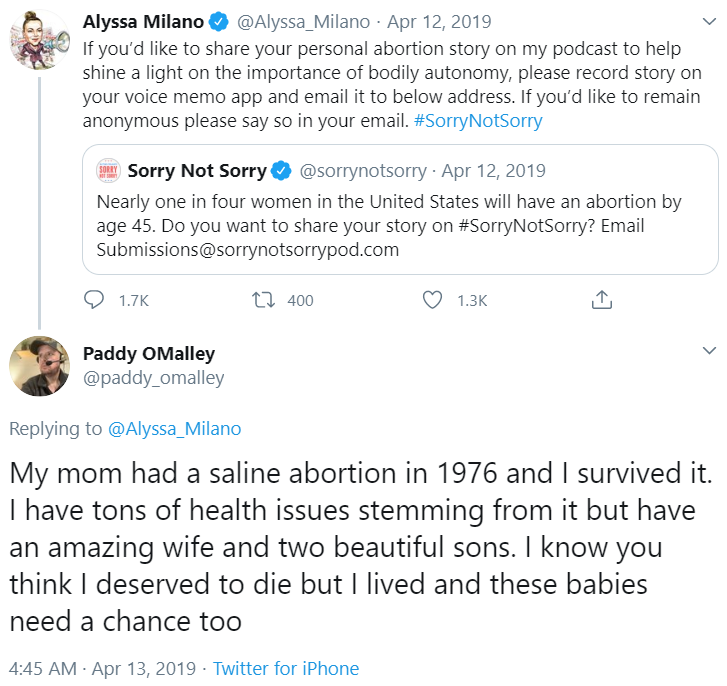This screenshot has height=686, width=727.
Task: Open the quoted Sorry Not Sorry tweet
Action: [x=400, y=226]
